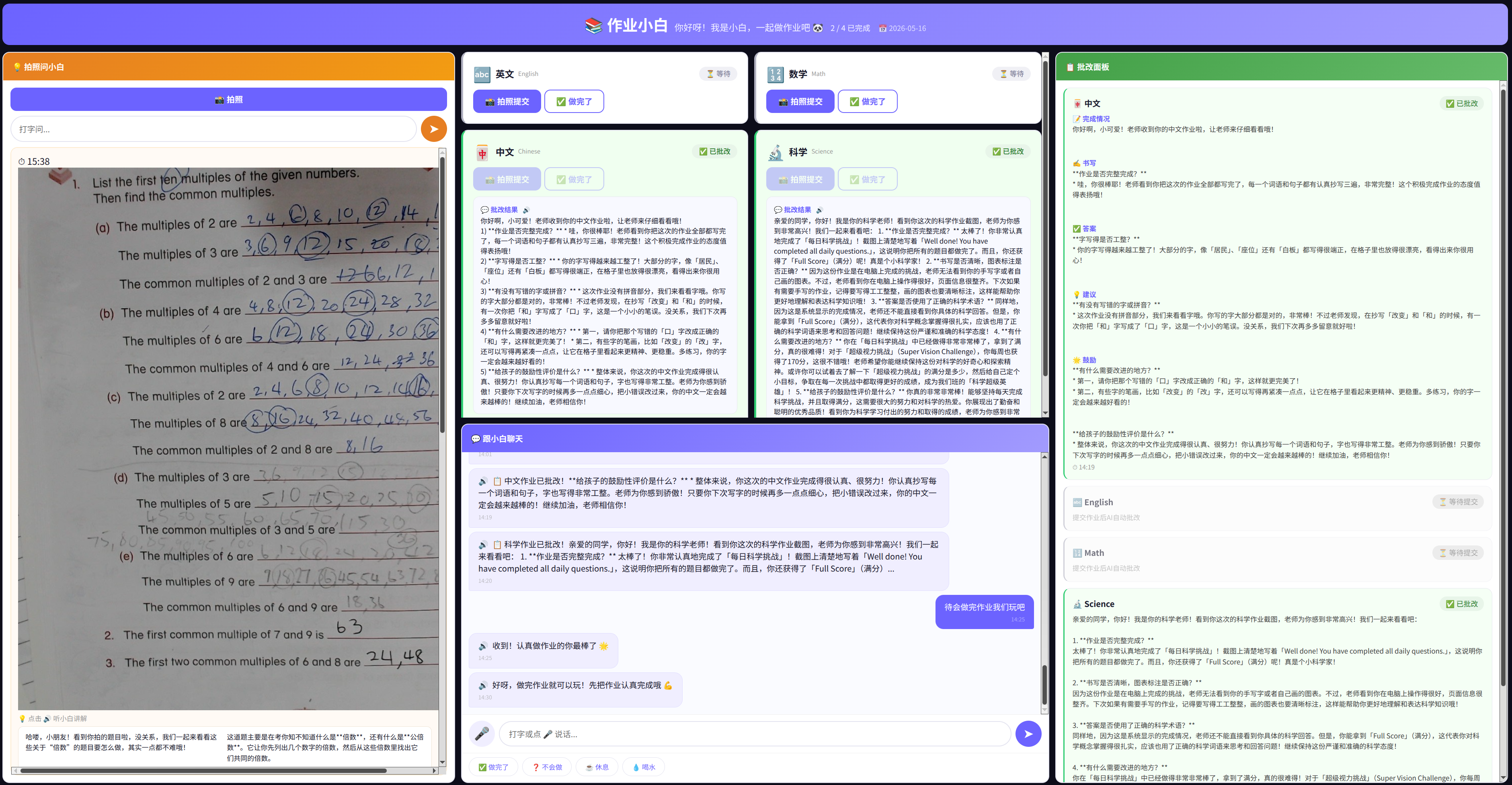
Task: Click the clock icon next to 15:38
Action: click(22, 162)
